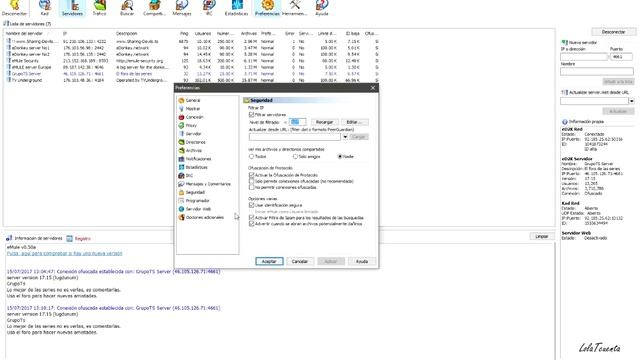Viewport: 640px width, 360px height.
Task: Select the GrupoTS Server row
Action: [x=192, y=74]
